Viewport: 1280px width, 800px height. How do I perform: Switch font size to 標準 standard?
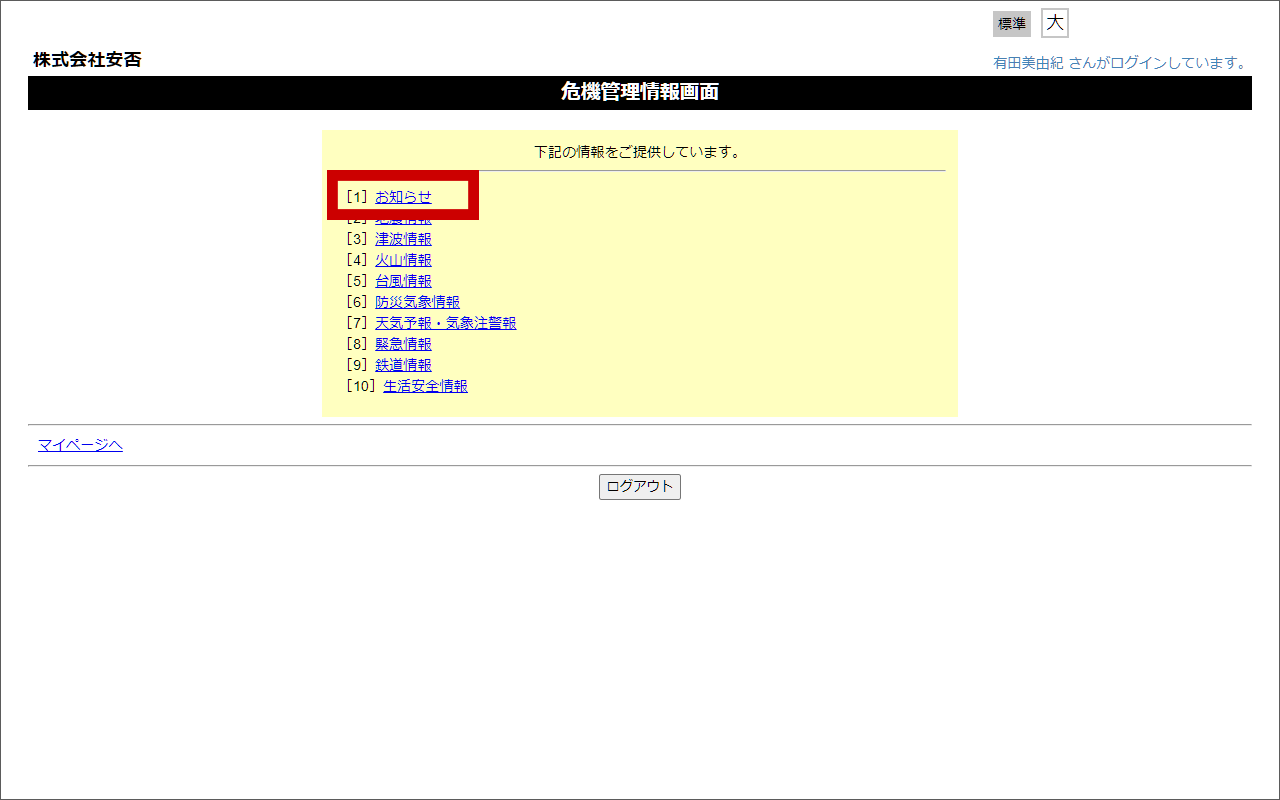coord(1011,23)
